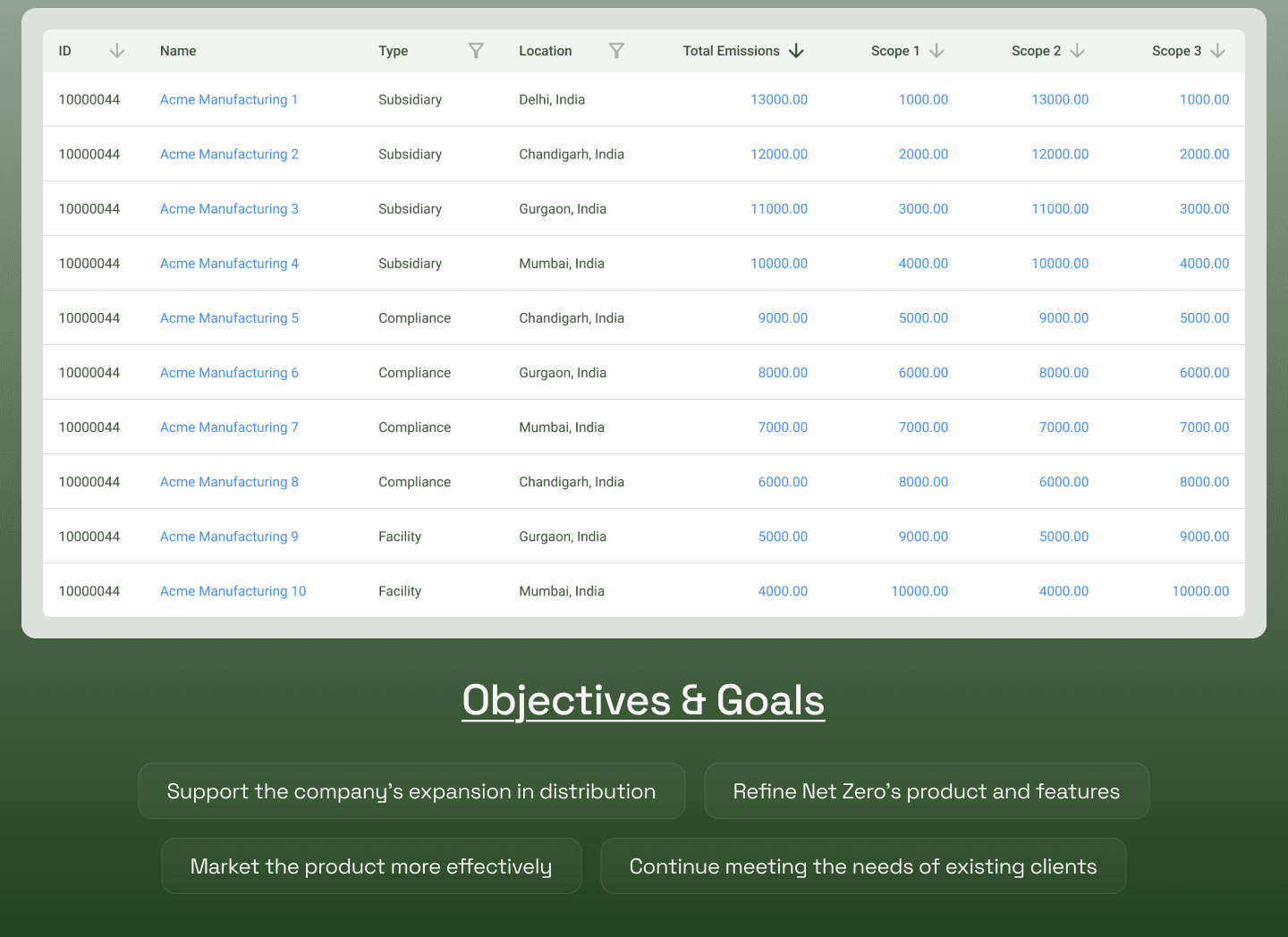Open the Type column filter icon

pyautogui.click(x=476, y=51)
